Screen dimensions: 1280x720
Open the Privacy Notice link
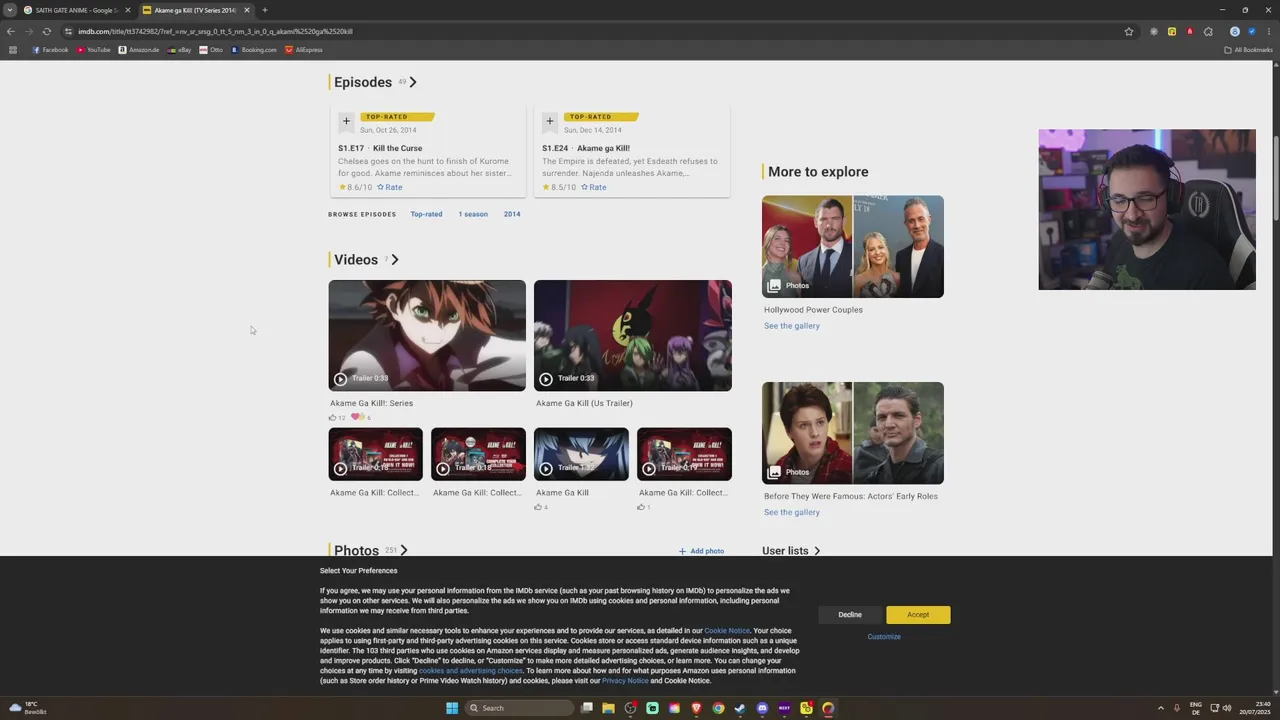point(625,681)
